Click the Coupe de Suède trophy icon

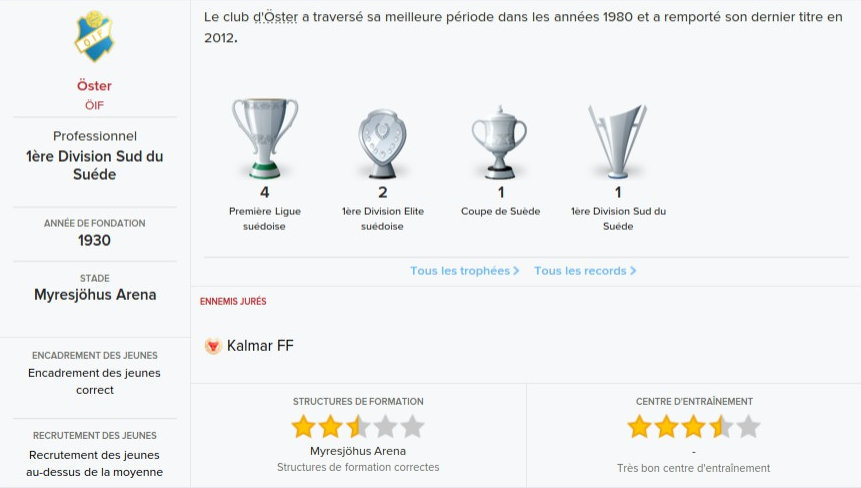click(x=499, y=140)
